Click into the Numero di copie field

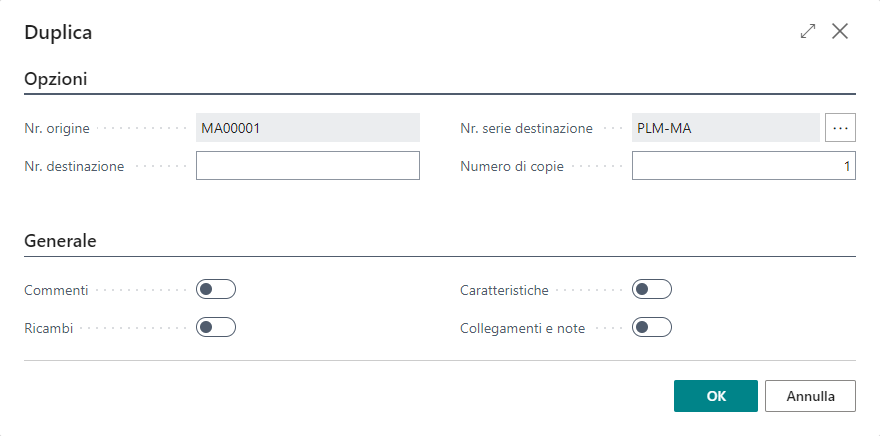pos(743,166)
